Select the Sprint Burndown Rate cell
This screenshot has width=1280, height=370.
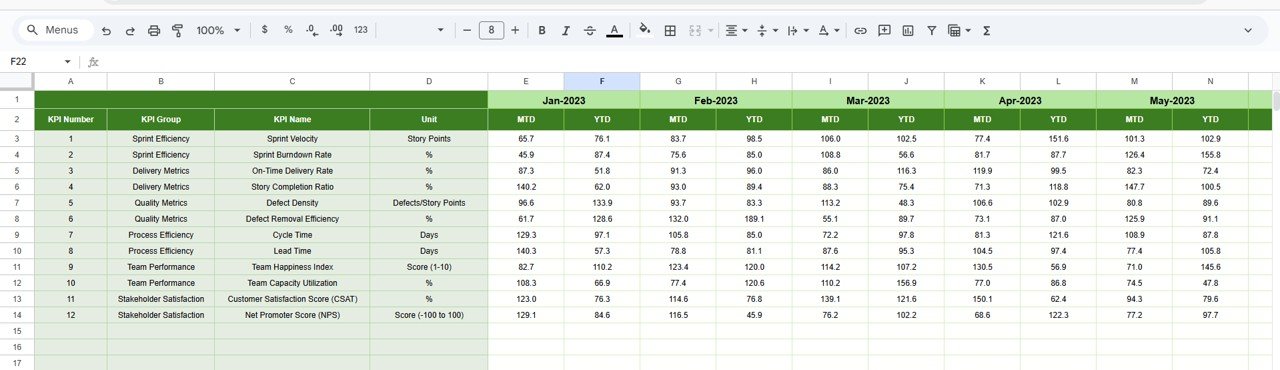(x=292, y=154)
